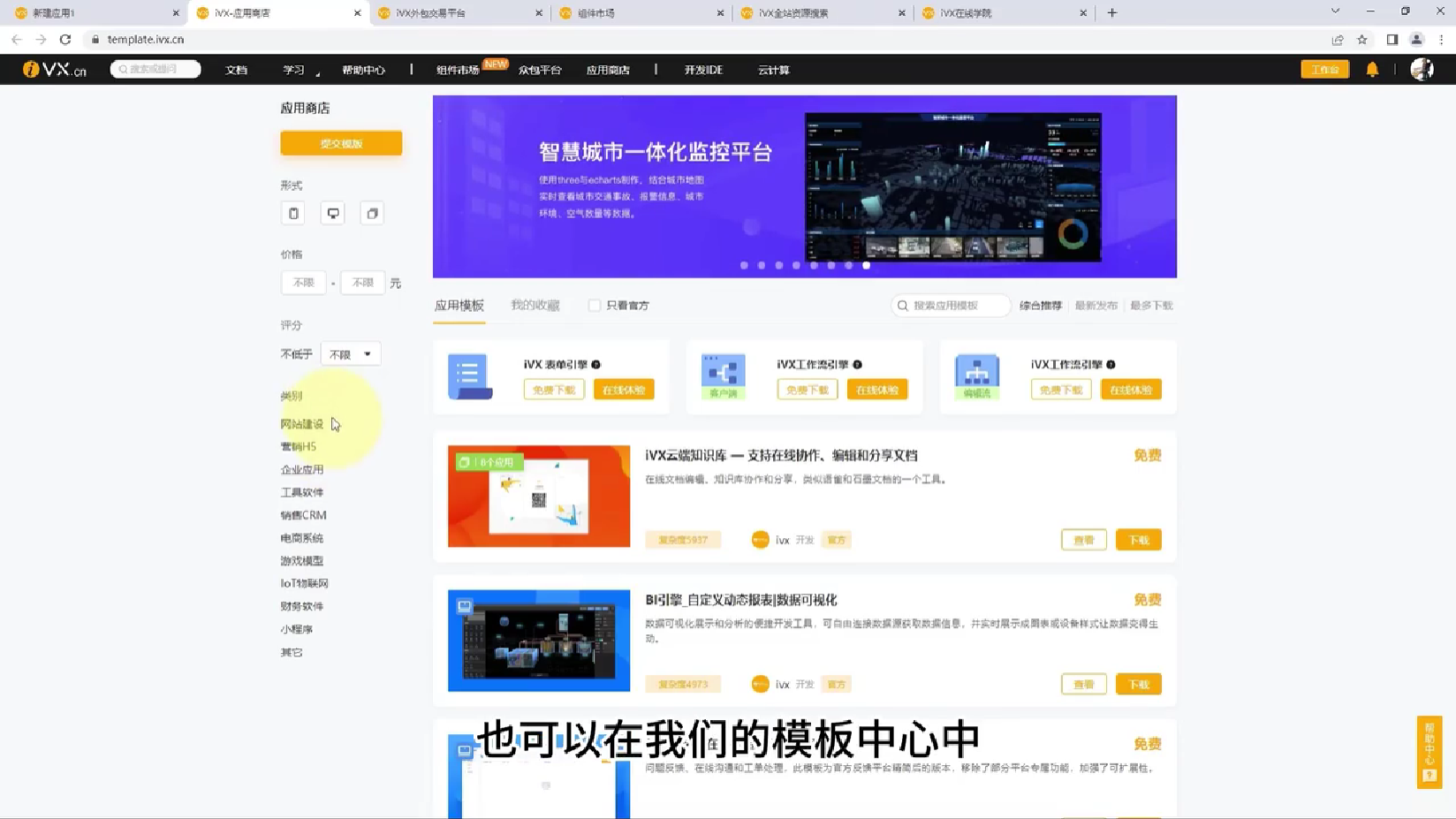Click 查看 on the iVX云端知识库 card
Screen dimensions: 1456x819
1084,540
